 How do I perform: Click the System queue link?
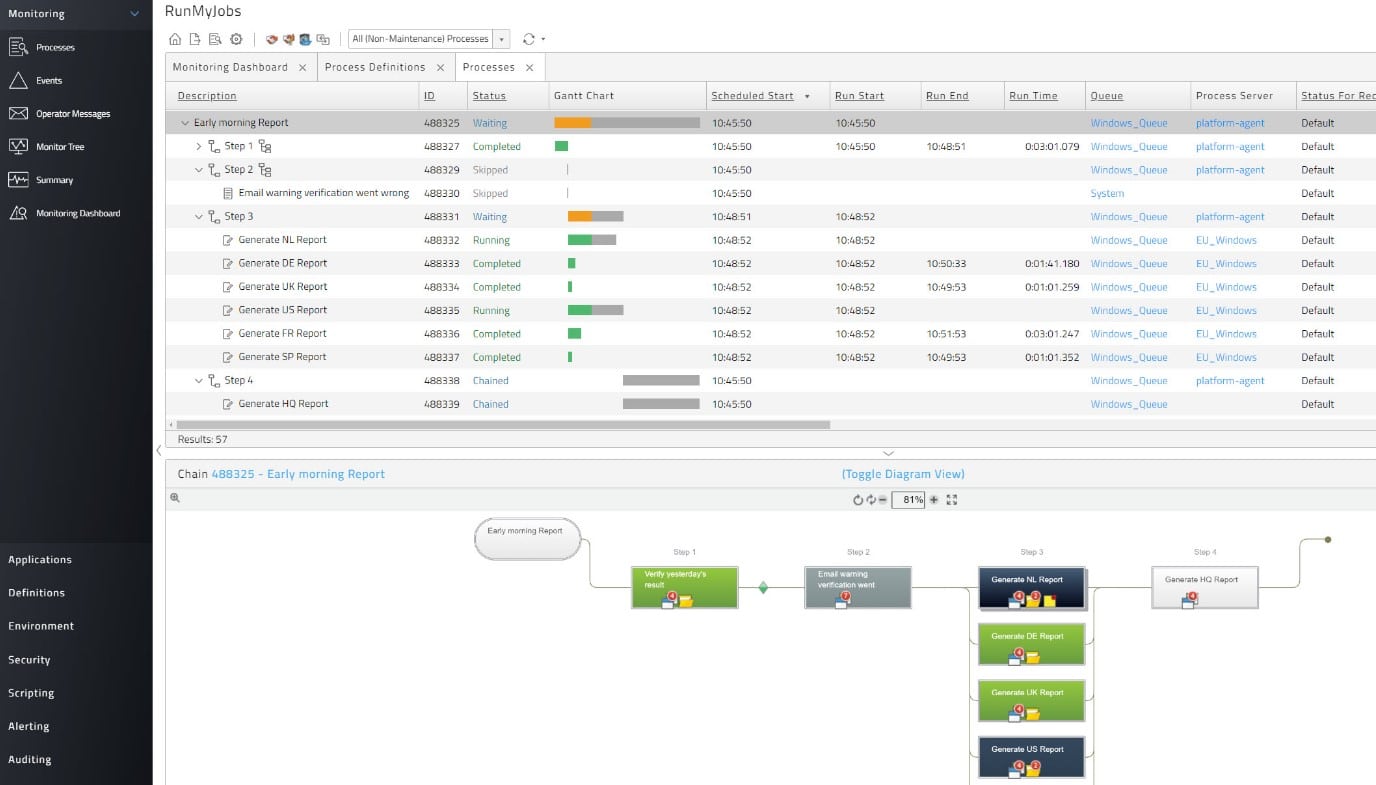1107,194
